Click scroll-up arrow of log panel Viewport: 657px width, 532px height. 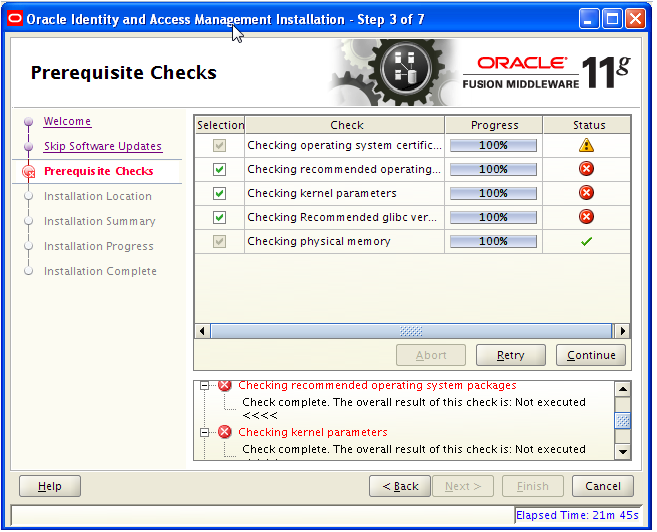[x=623, y=389]
